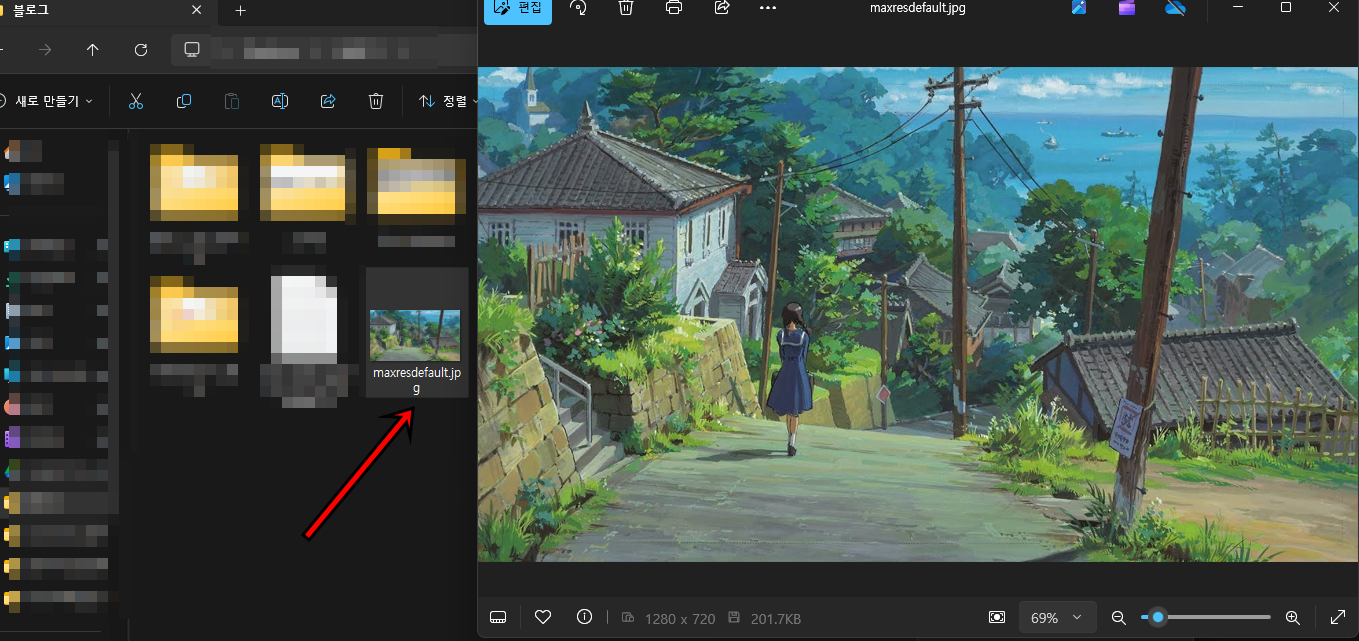Screen dimensions: 1359x641
Task: Copy the selected file in Explorer
Action: tap(184, 101)
